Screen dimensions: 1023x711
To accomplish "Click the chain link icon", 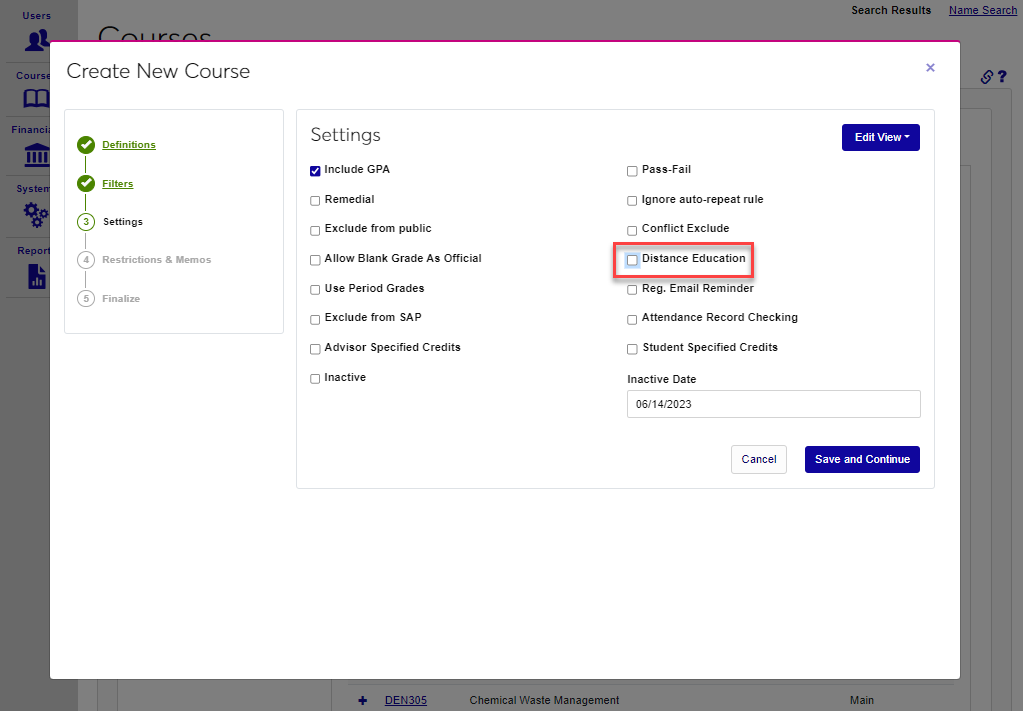I will [986, 77].
